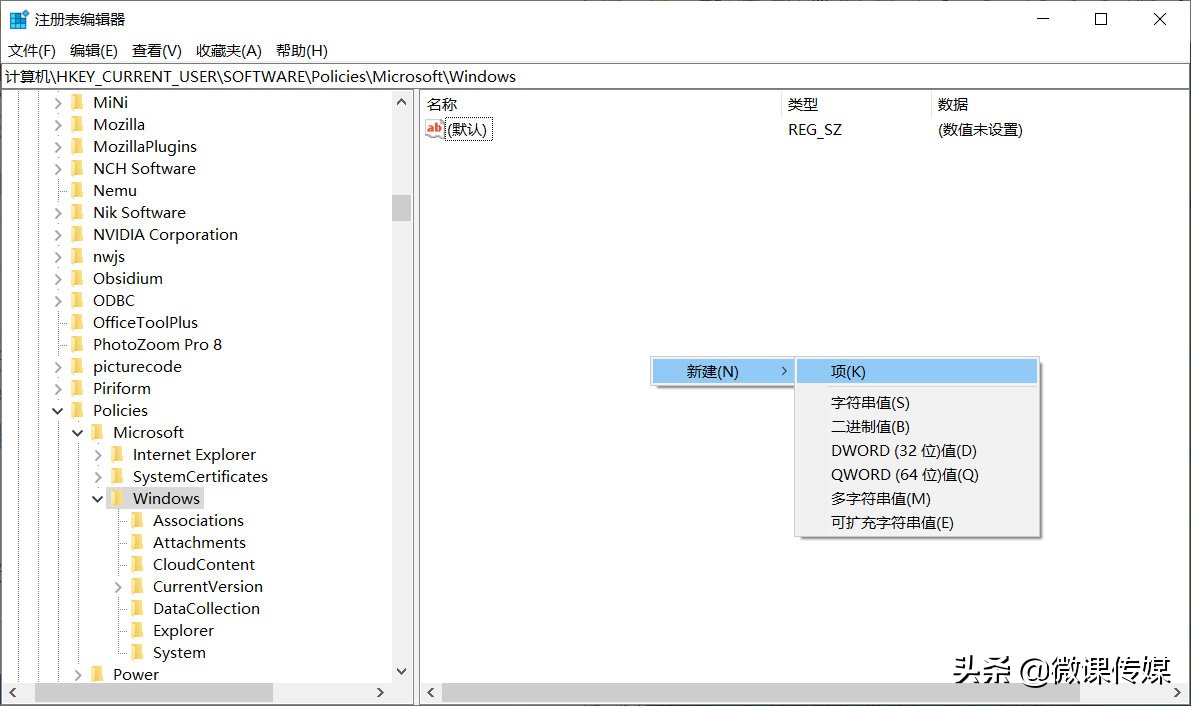Collapse the Policies key
This screenshot has height=706, width=1191.
(x=57, y=410)
